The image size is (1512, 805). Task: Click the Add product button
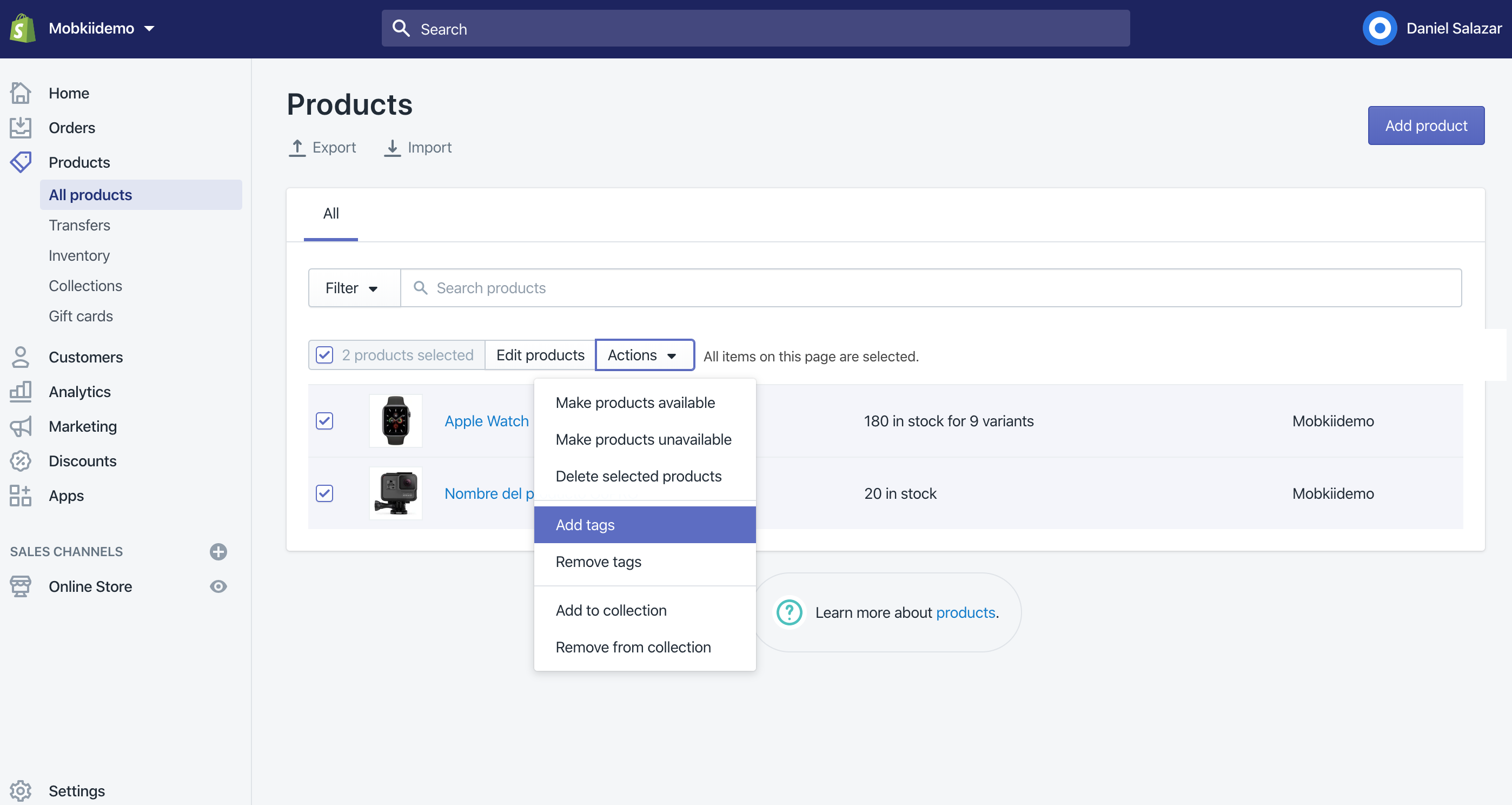(x=1425, y=126)
